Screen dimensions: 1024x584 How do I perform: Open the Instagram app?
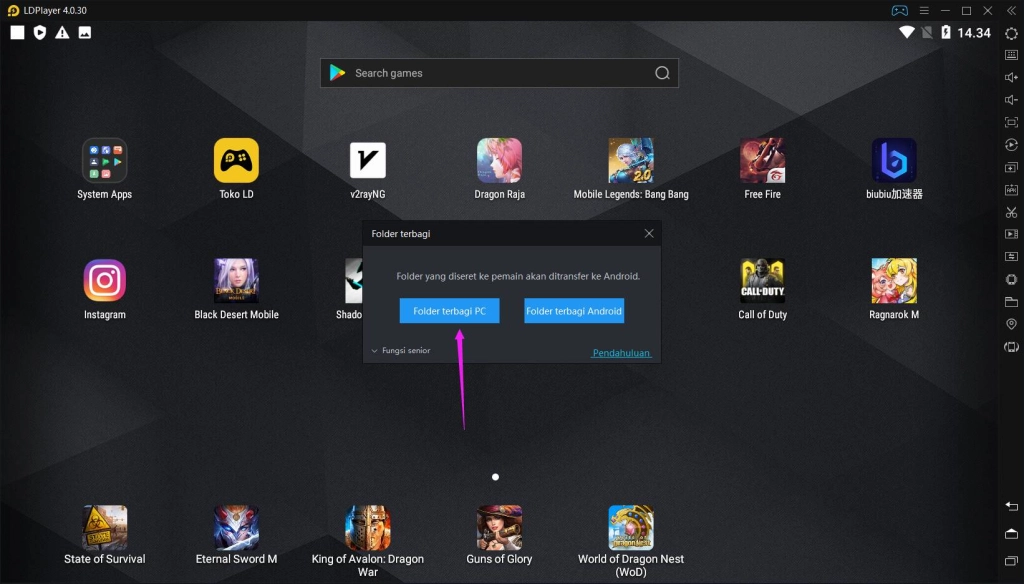(x=104, y=289)
